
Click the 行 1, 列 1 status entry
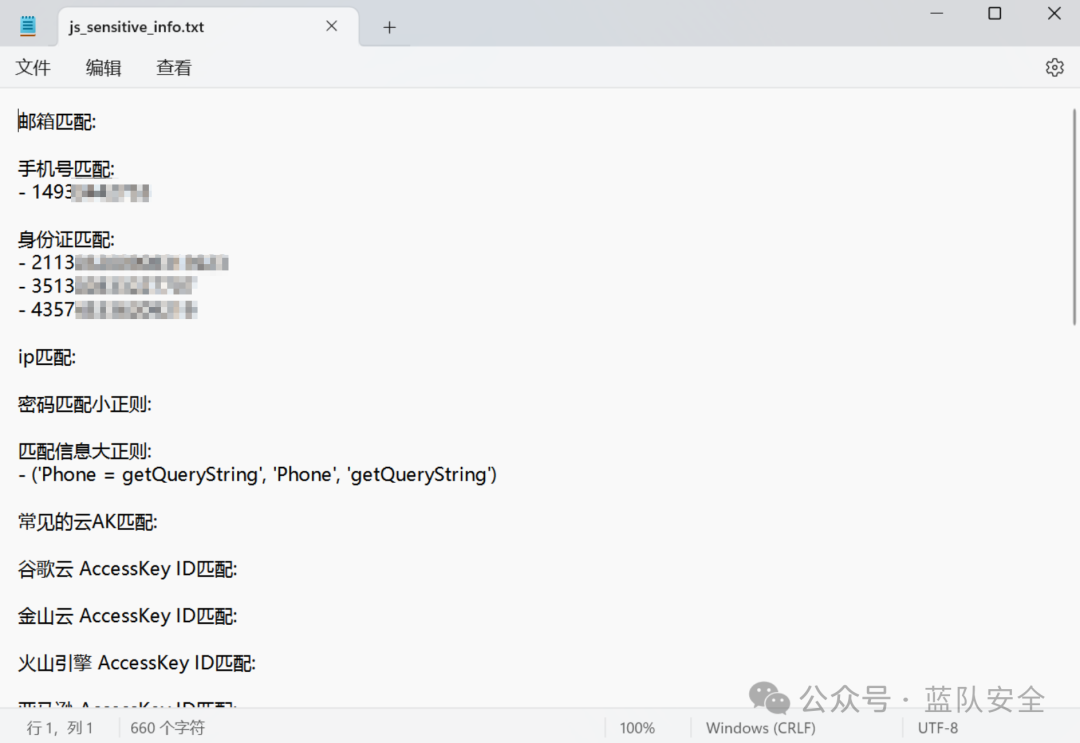(x=60, y=728)
